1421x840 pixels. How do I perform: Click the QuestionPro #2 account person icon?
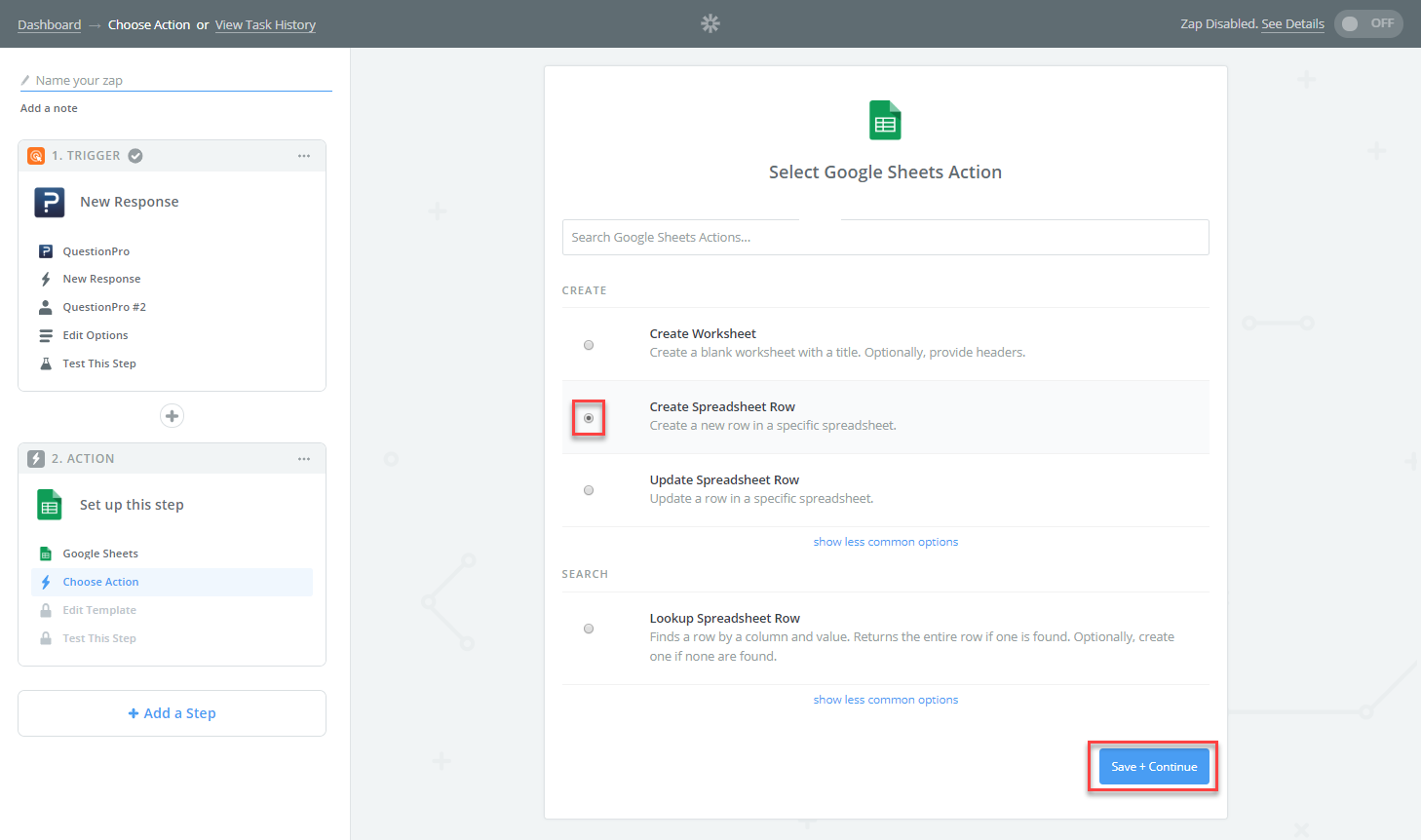[x=46, y=307]
